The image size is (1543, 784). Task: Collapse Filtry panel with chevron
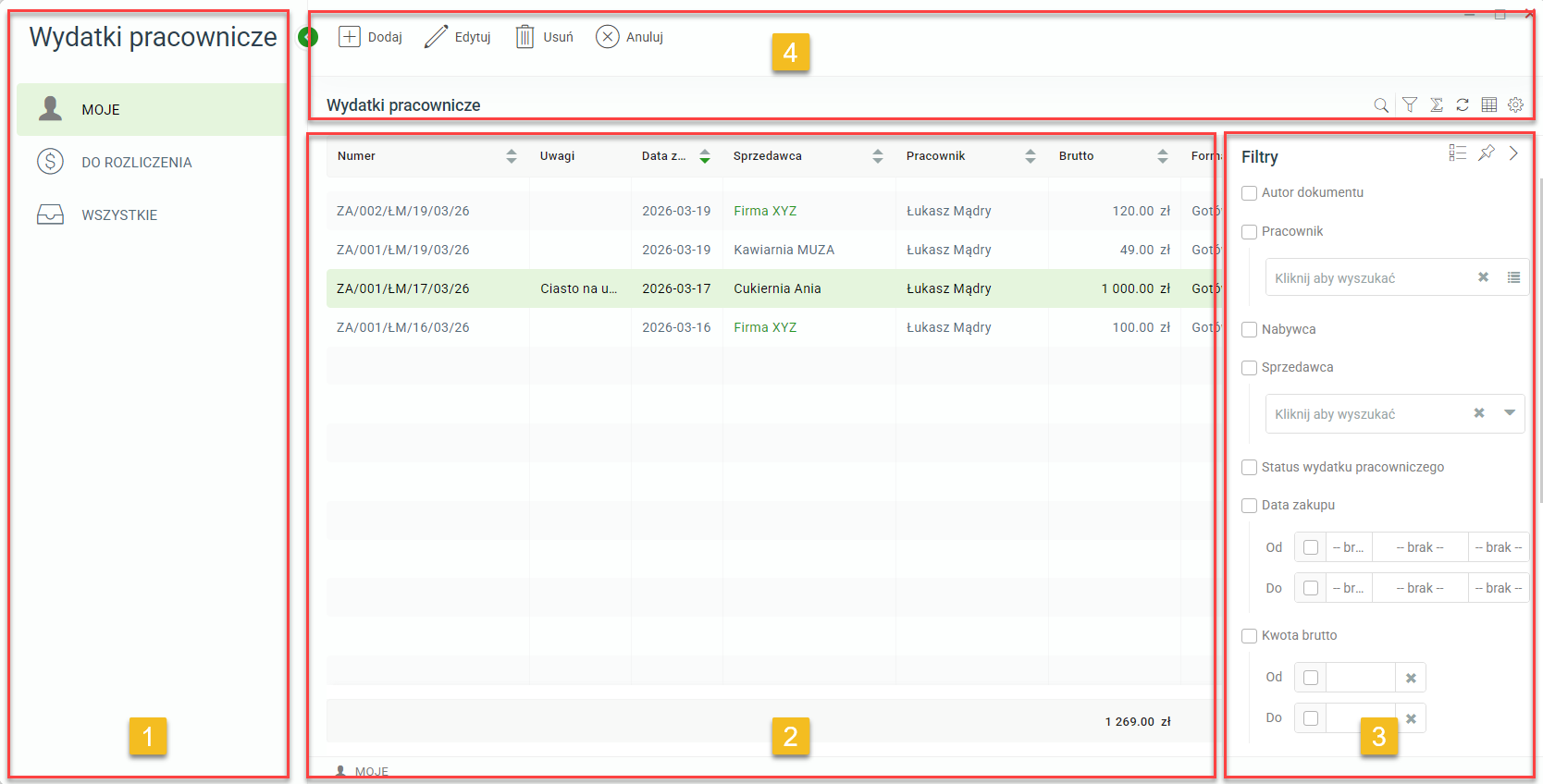coord(1513,153)
